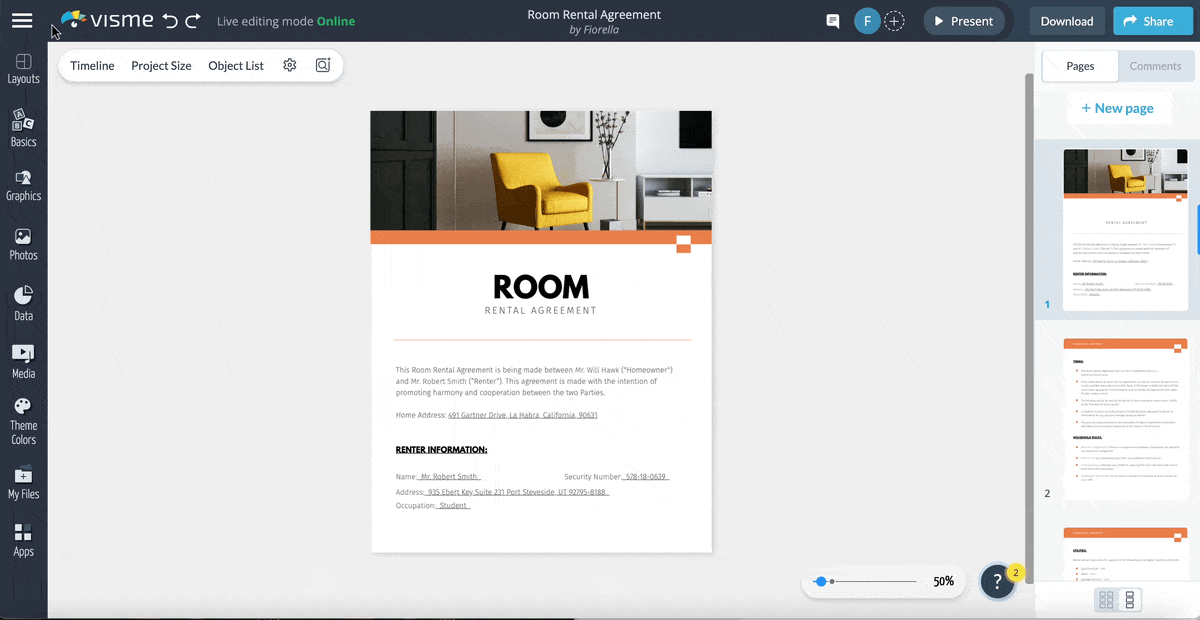Select the Object List tab
This screenshot has height=620, width=1200.
(236, 65)
